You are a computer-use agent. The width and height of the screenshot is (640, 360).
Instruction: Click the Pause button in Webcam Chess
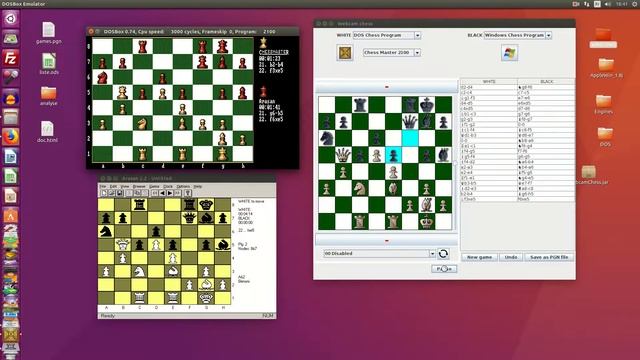(444, 269)
